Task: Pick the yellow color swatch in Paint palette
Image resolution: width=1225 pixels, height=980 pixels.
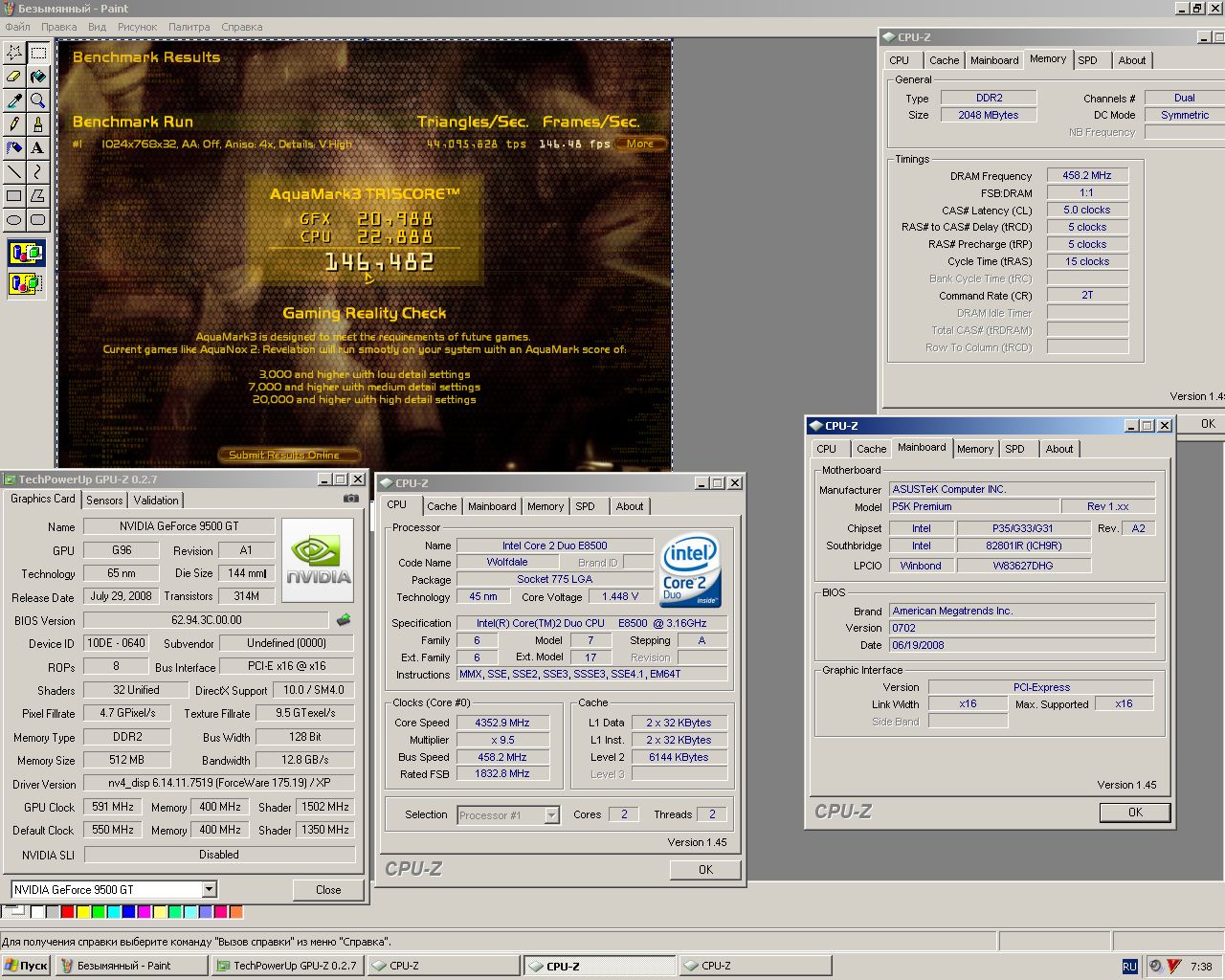Action: tap(82, 912)
